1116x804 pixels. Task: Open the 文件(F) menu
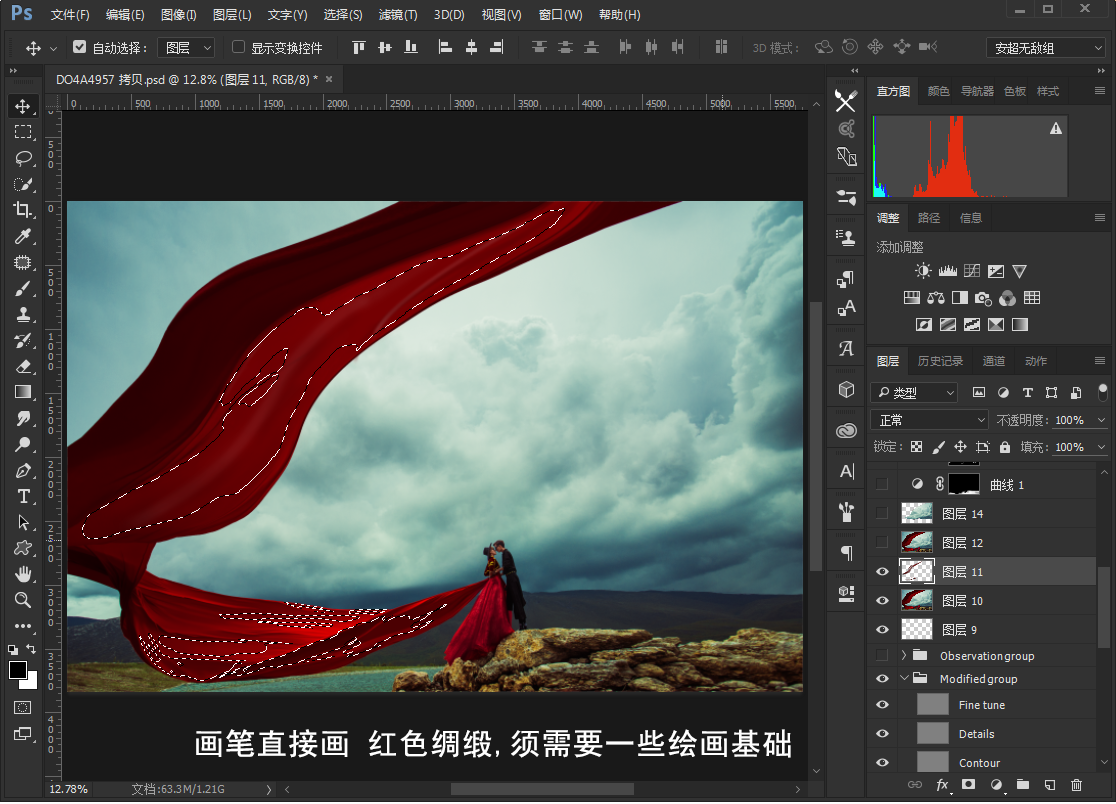point(70,15)
